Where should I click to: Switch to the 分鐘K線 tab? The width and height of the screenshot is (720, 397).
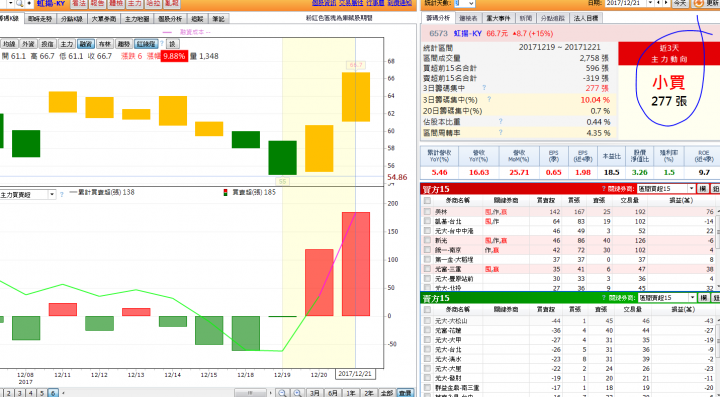pos(72,19)
